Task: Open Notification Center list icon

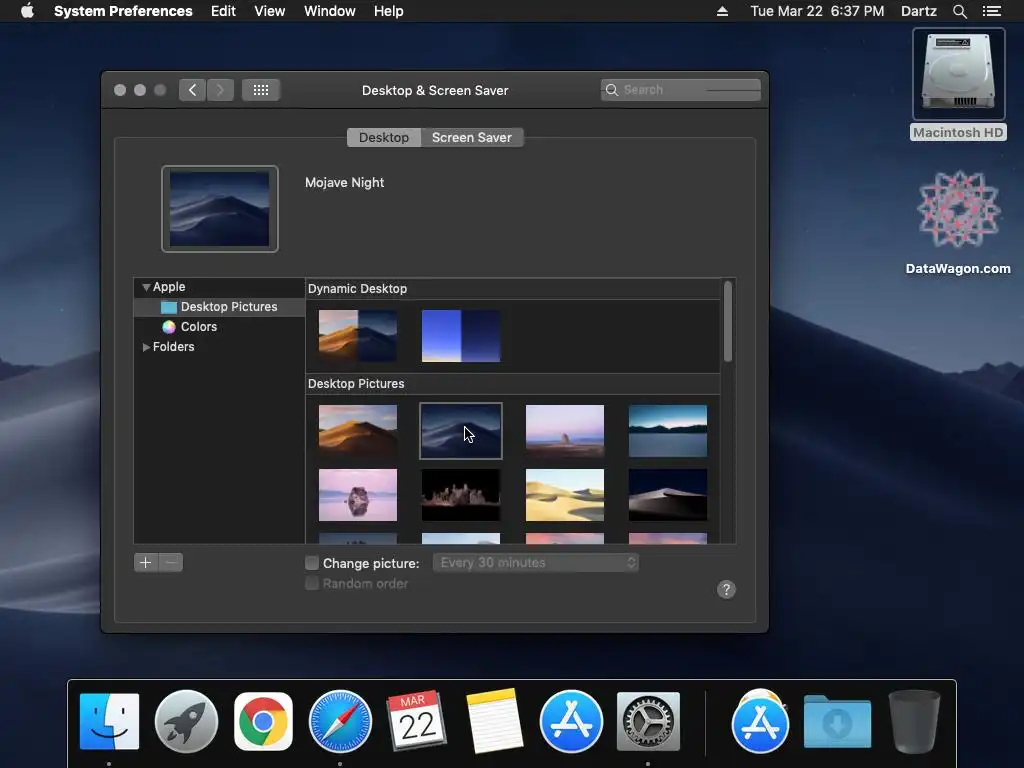Action: point(991,11)
